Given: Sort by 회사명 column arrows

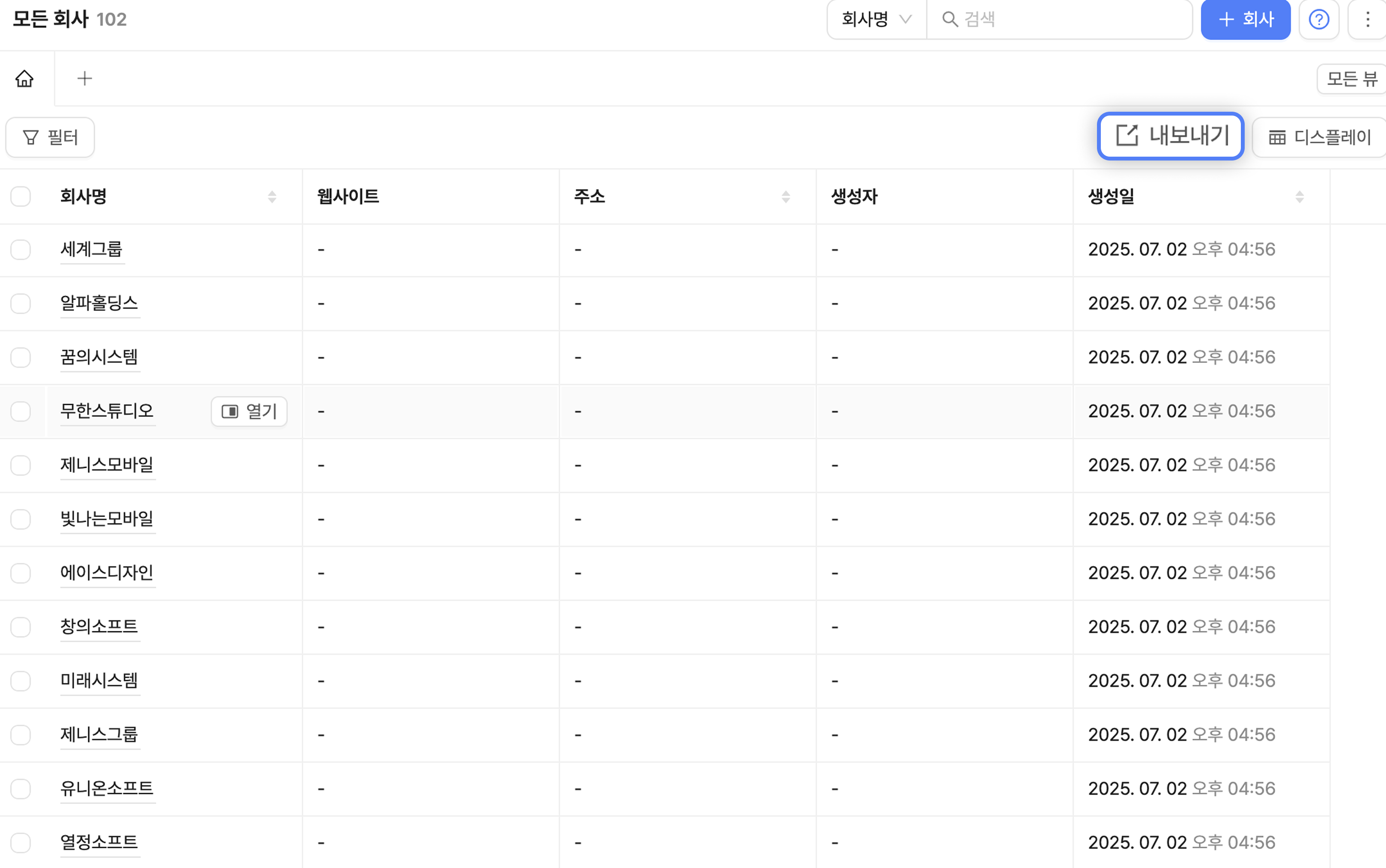Looking at the screenshot, I should (272, 197).
